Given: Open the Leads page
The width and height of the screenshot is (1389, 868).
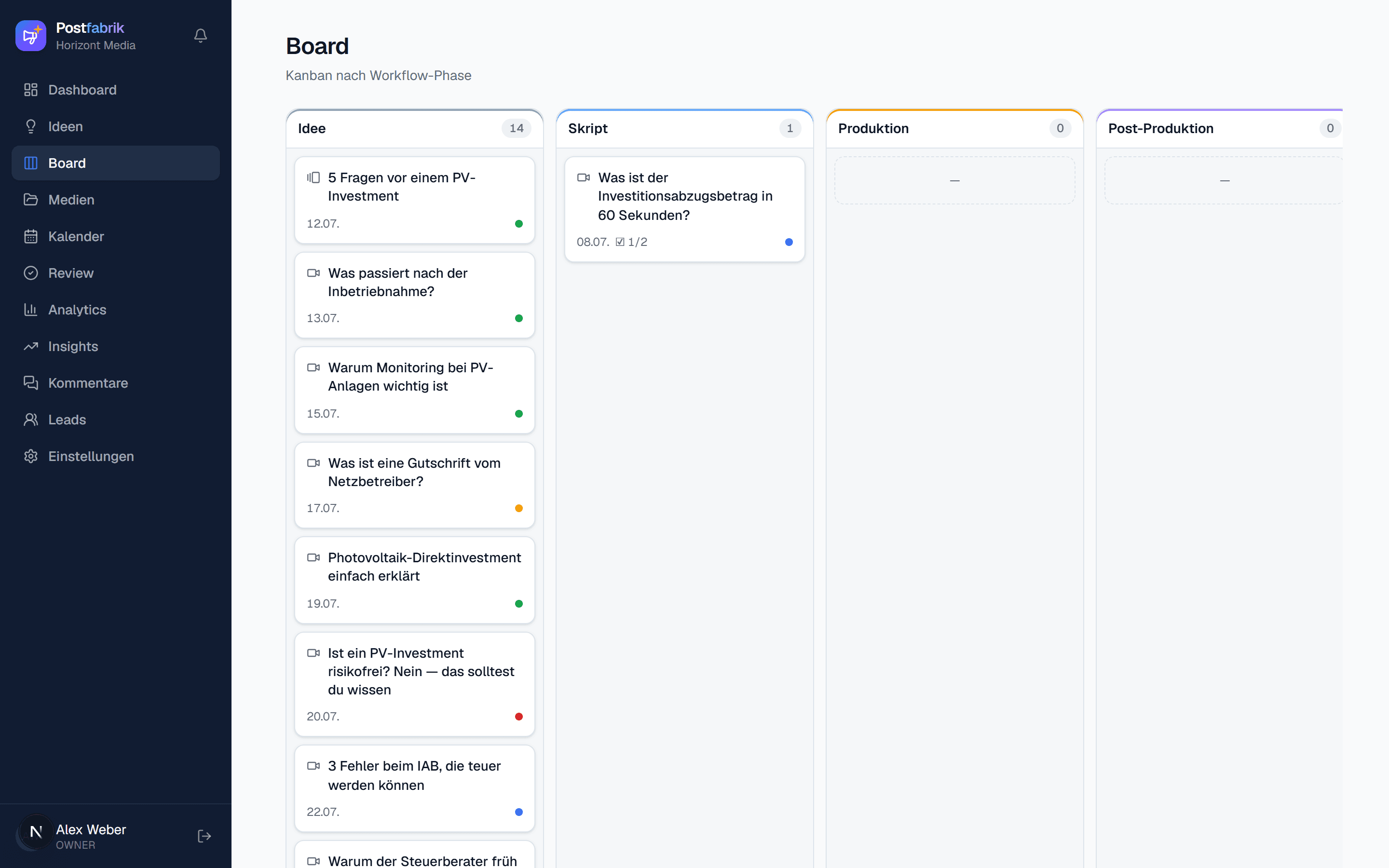Looking at the screenshot, I should click(x=115, y=420).
